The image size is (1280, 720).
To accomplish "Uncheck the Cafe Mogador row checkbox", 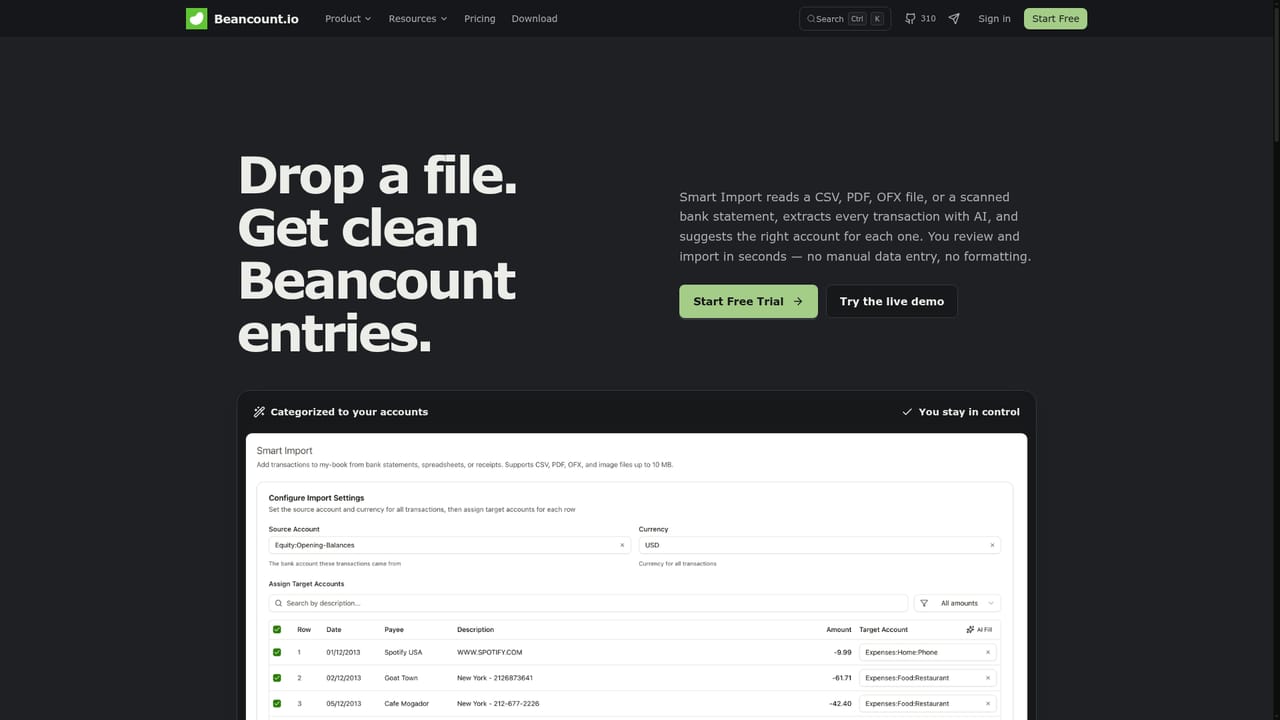I will click(277, 704).
